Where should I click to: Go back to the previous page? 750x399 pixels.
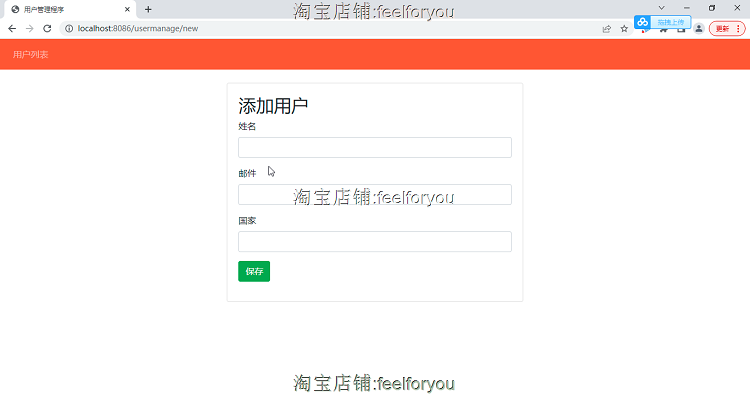coord(12,29)
